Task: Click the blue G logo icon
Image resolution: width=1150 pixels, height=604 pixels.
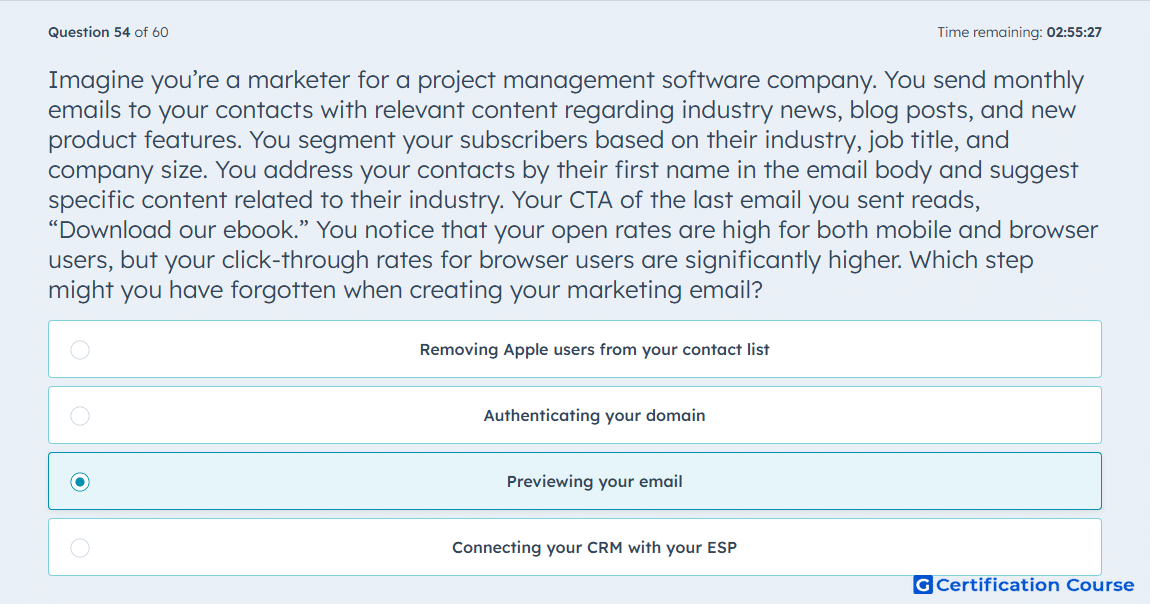Action: [x=923, y=585]
